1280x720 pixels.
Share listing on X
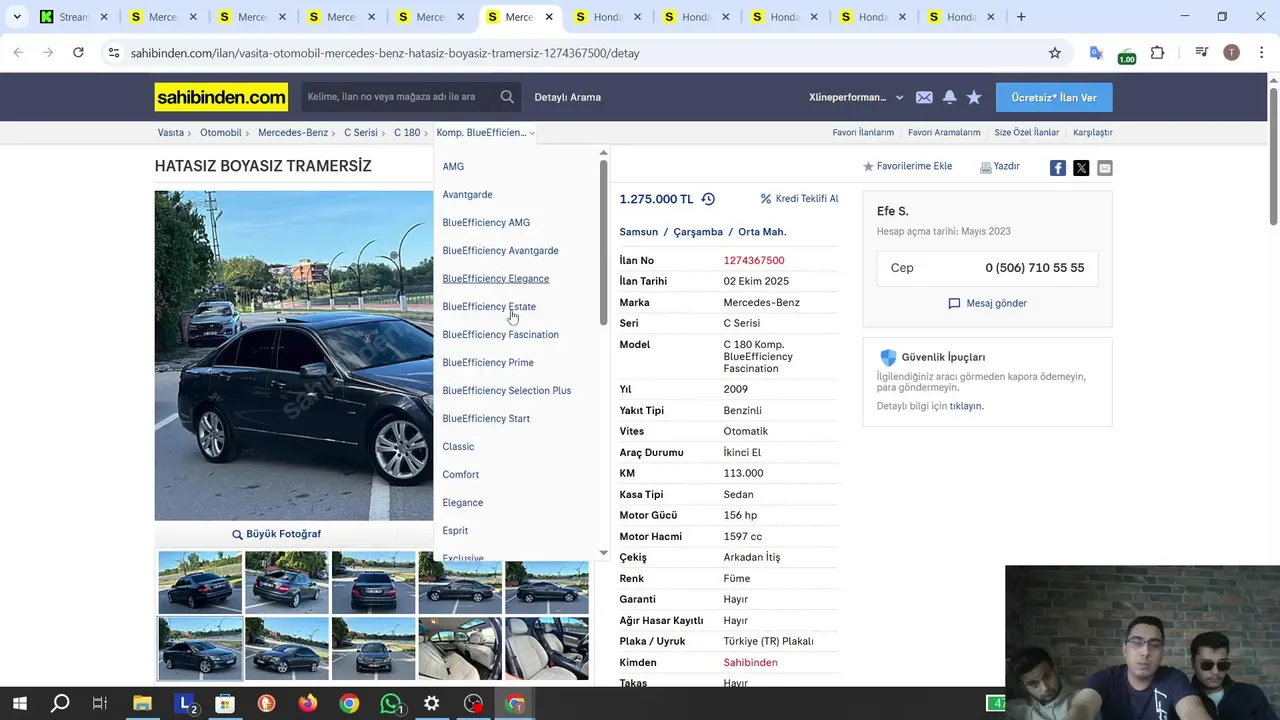[1081, 168]
